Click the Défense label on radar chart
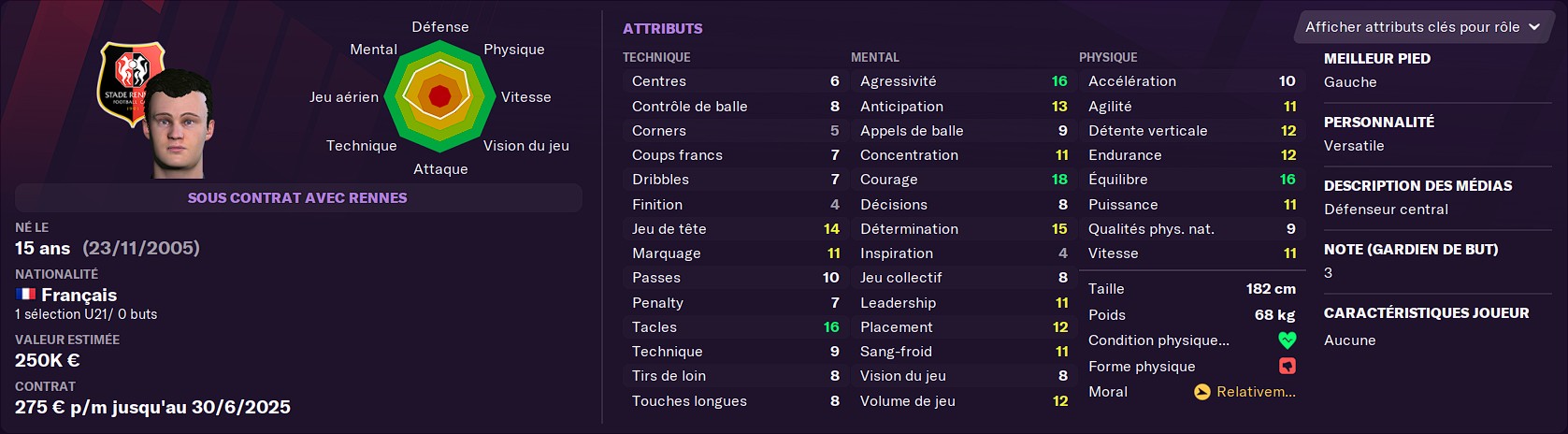Image resolution: width=1568 pixels, height=434 pixels. (x=440, y=26)
